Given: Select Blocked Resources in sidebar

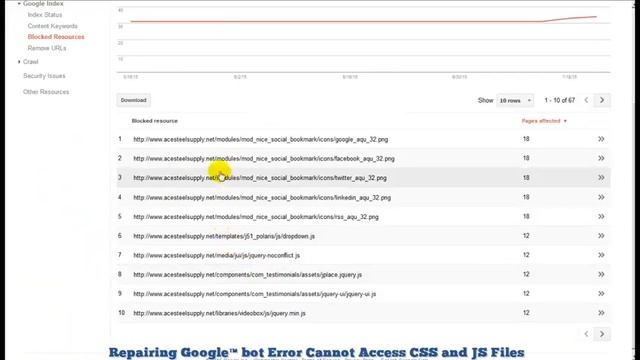Looking at the screenshot, I should pos(56,37).
